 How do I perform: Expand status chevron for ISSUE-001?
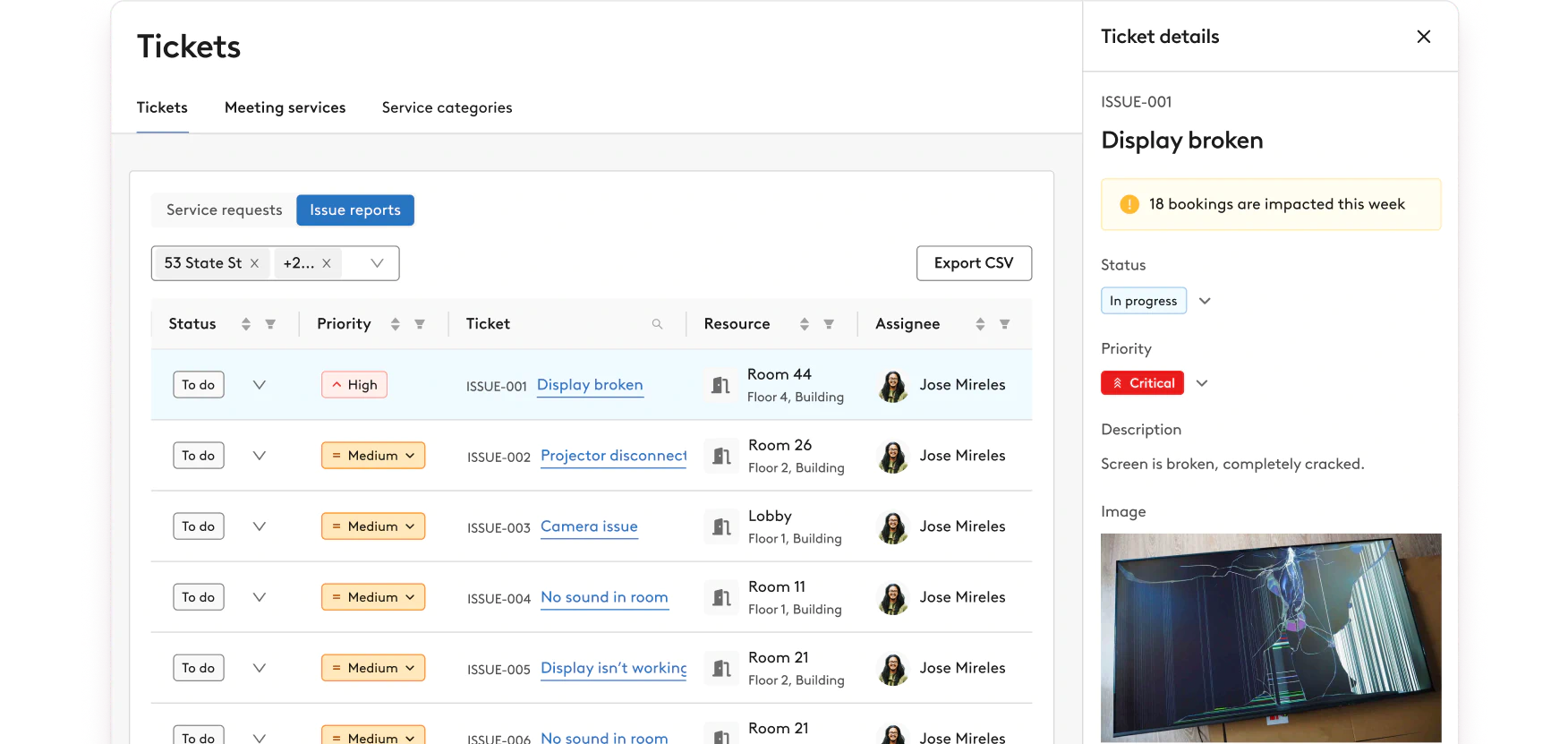point(260,385)
